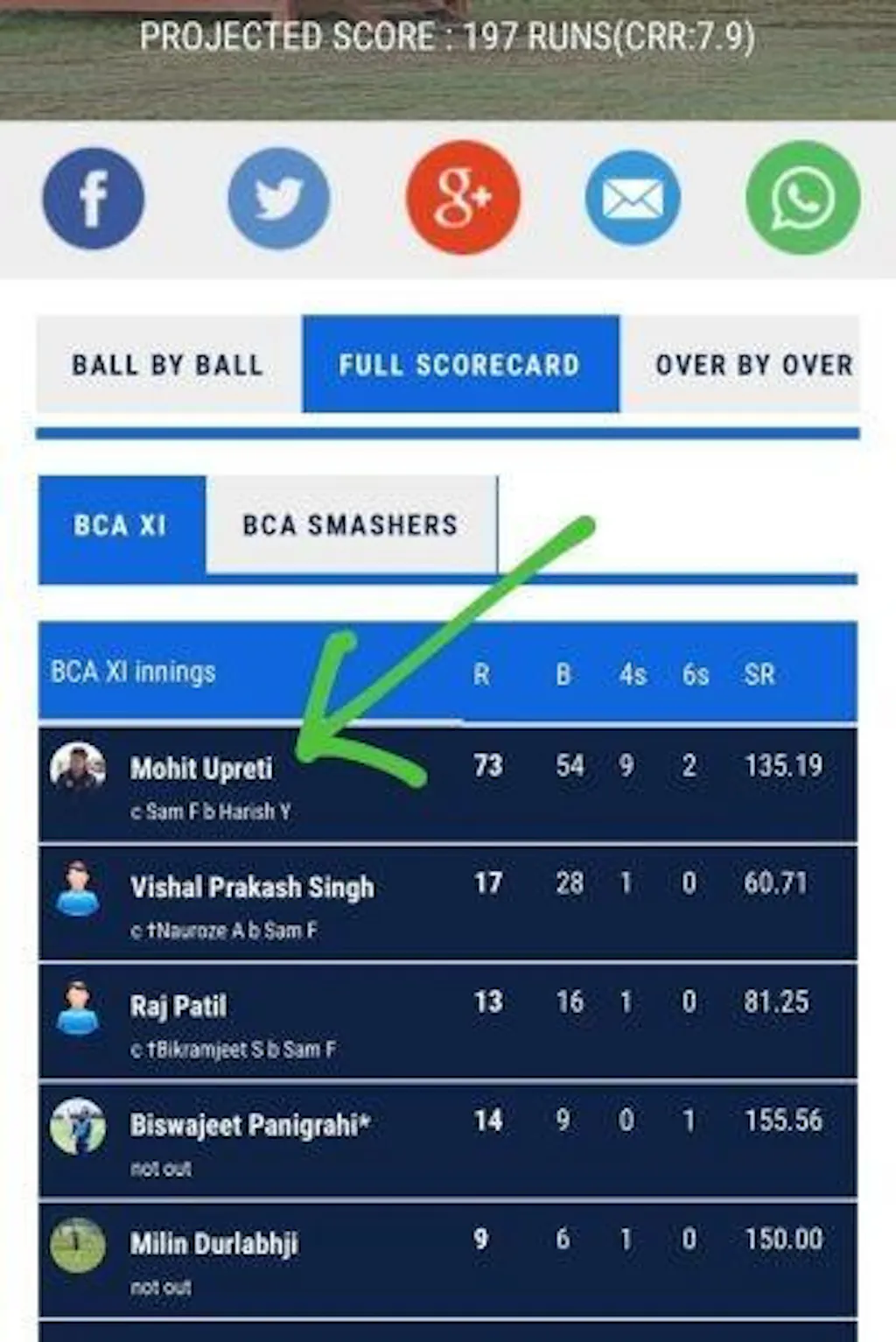896x1342 pixels.
Task: Switch to Ball By Ball tab
Action: pos(168,364)
